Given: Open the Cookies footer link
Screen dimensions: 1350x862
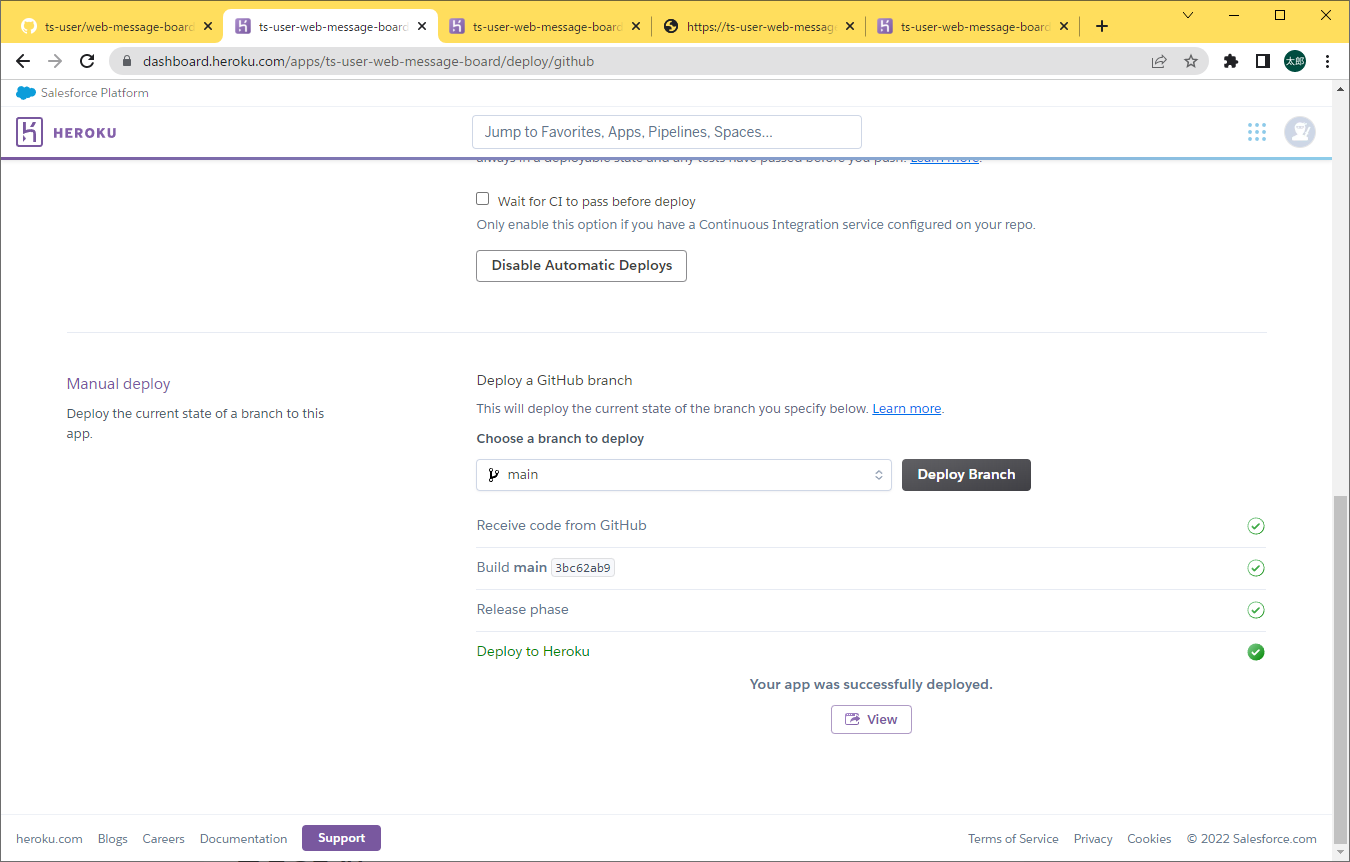Looking at the screenshot, I should click(1149, 839).
